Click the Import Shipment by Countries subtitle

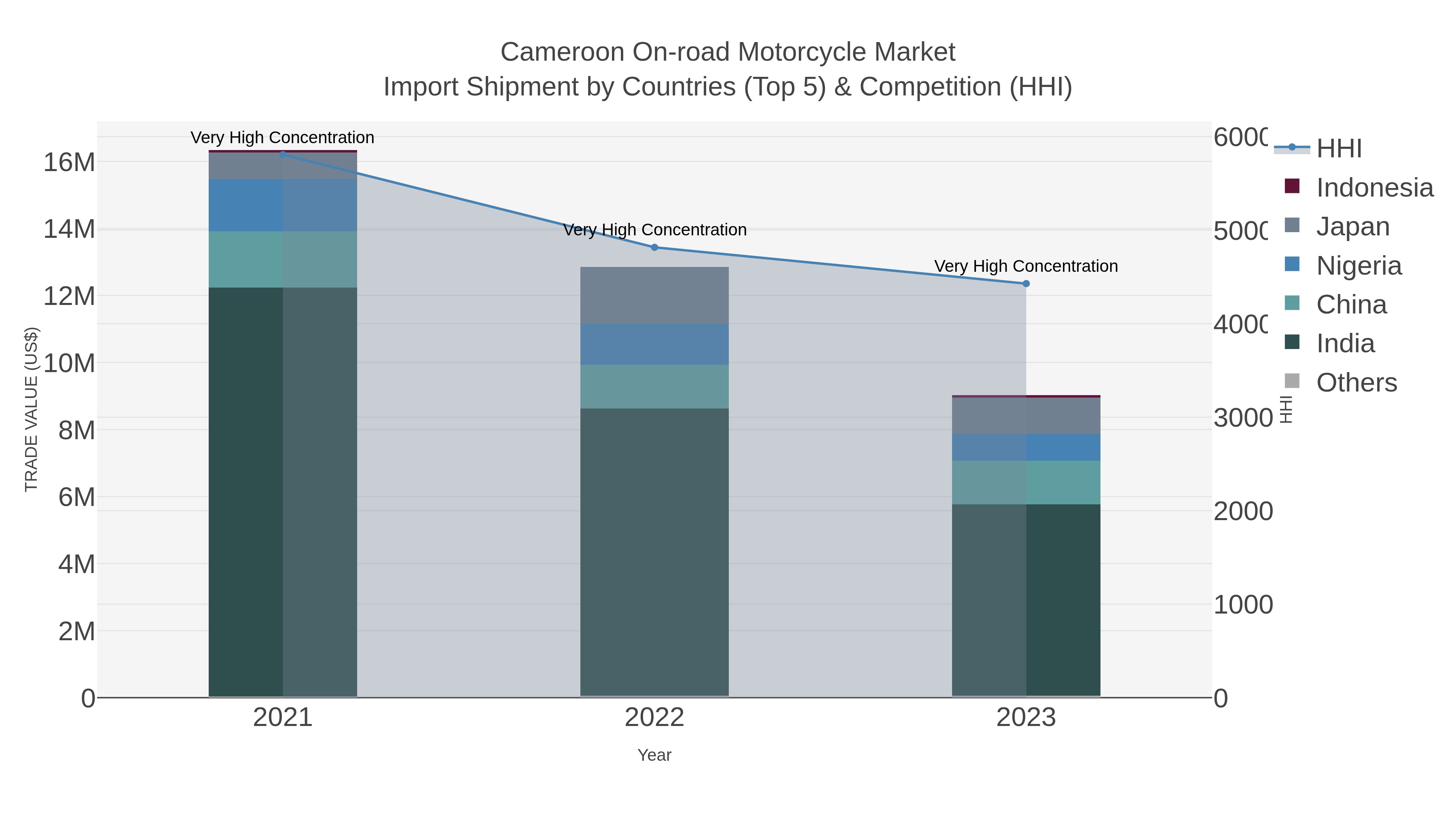click(728, 87)
